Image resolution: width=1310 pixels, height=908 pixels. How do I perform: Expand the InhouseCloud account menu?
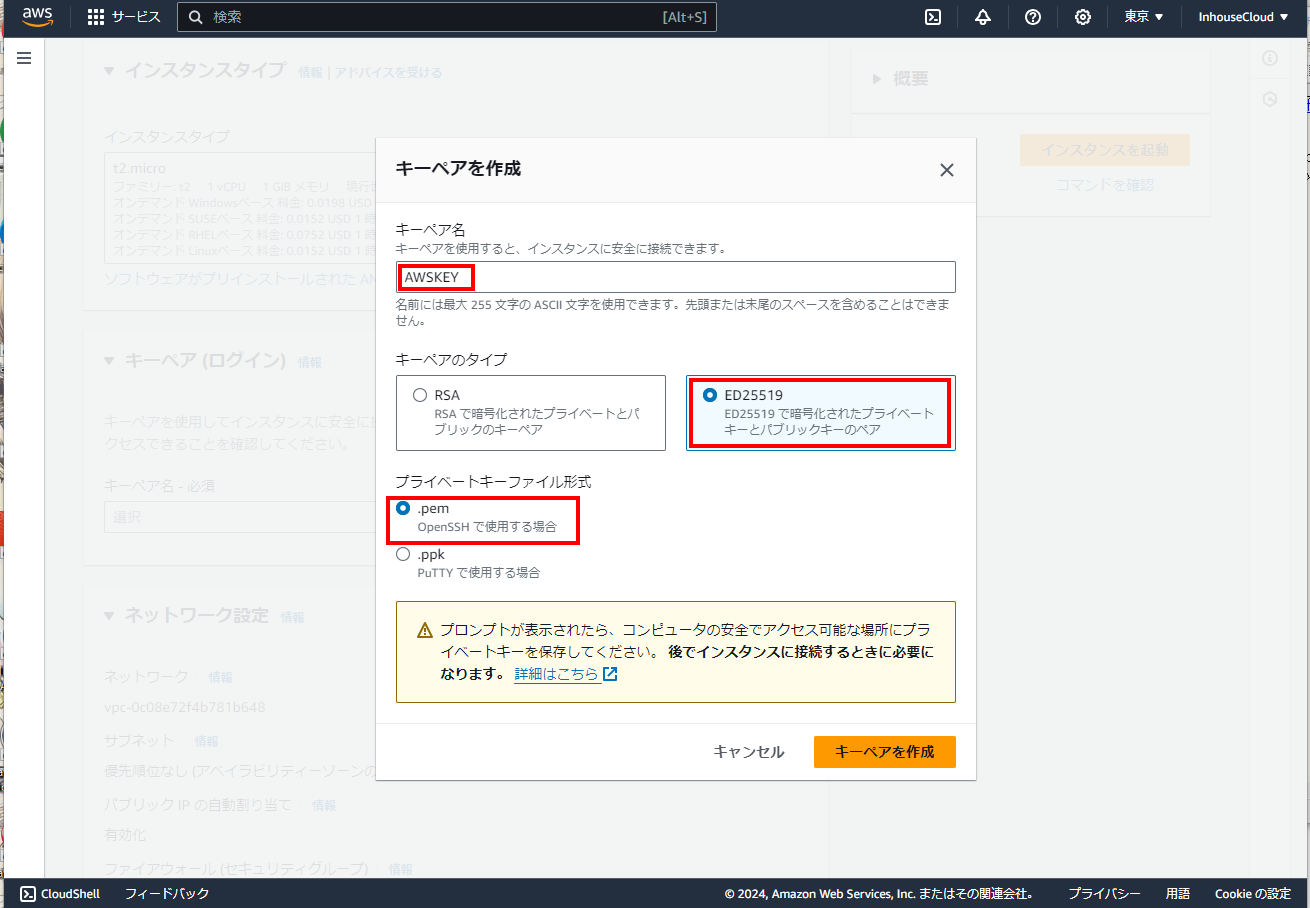1243,17
